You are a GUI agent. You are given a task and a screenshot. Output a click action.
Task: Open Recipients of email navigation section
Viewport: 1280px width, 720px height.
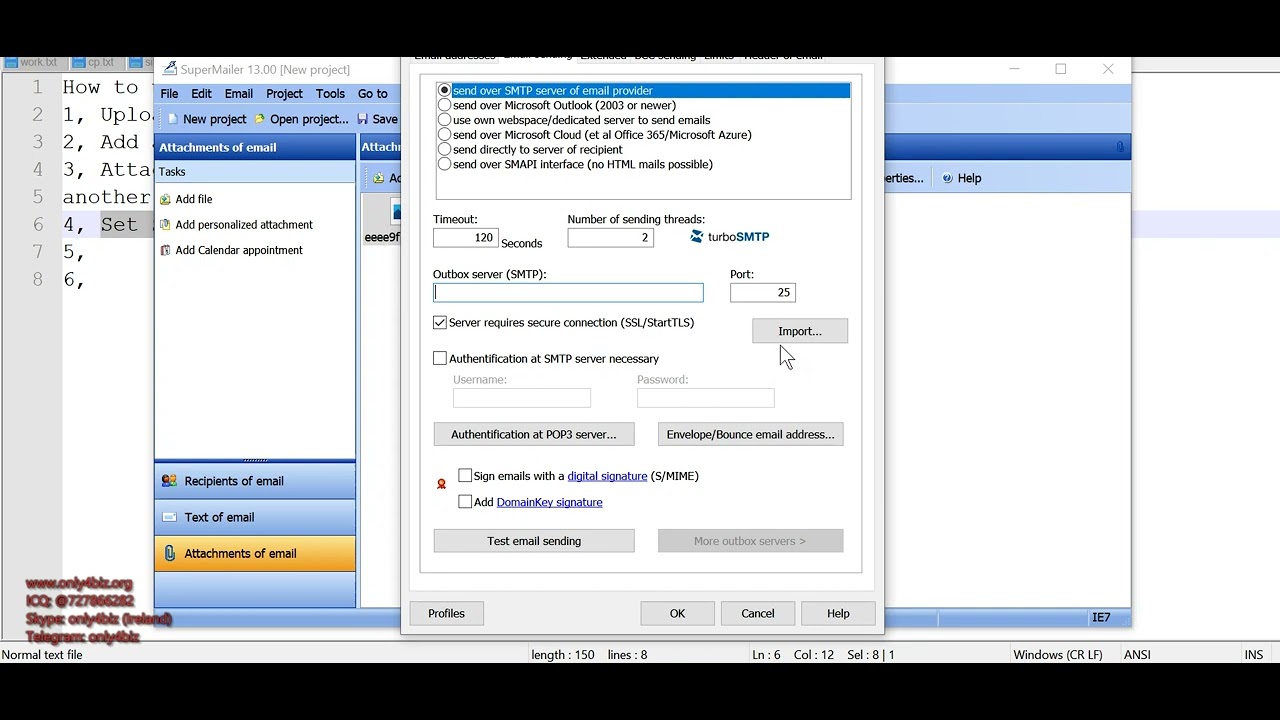click(255, 481)
